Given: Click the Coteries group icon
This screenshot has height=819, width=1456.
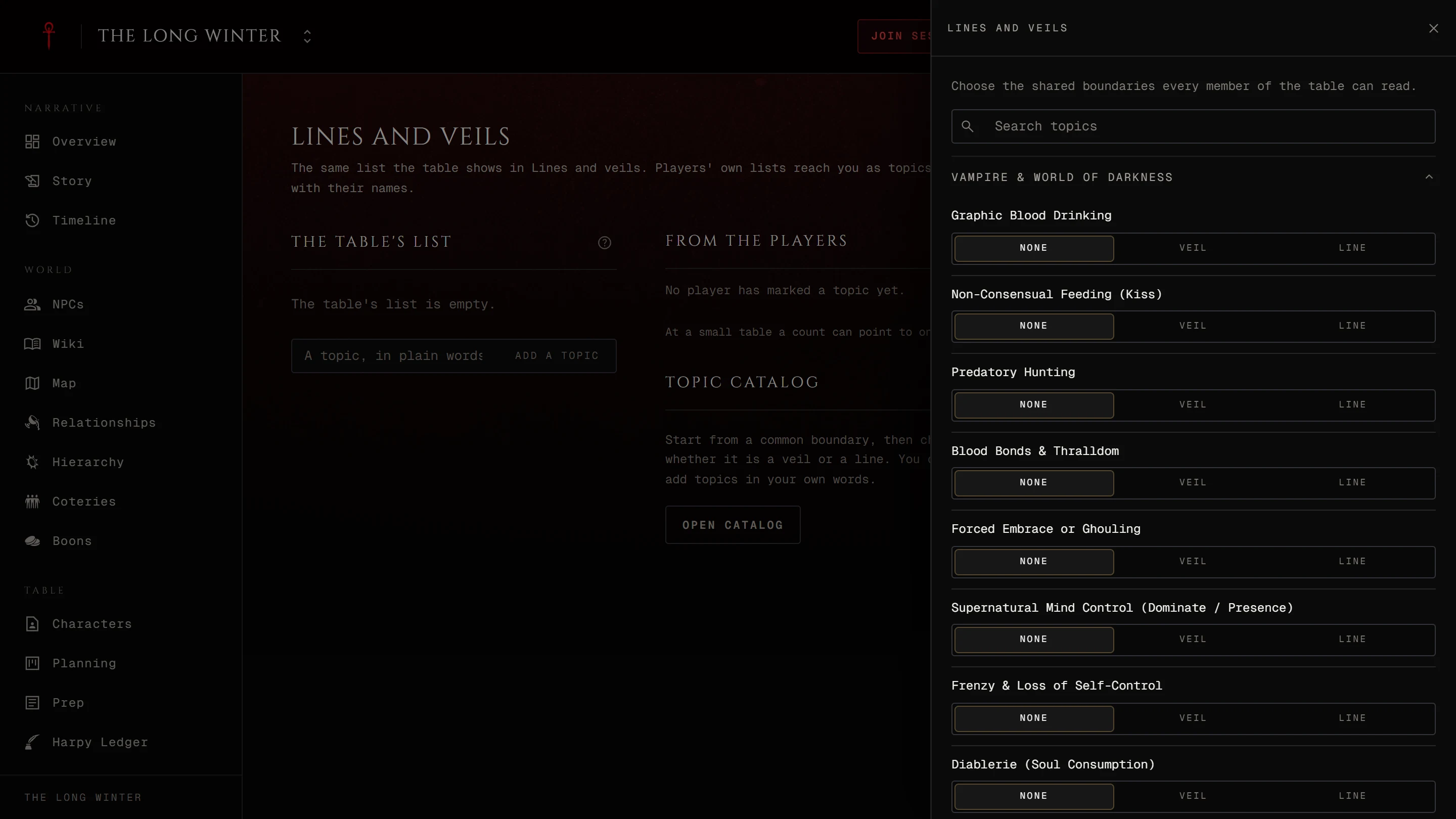Looking at the screenshot, I should pyautogui.click(x=32, y=502).
